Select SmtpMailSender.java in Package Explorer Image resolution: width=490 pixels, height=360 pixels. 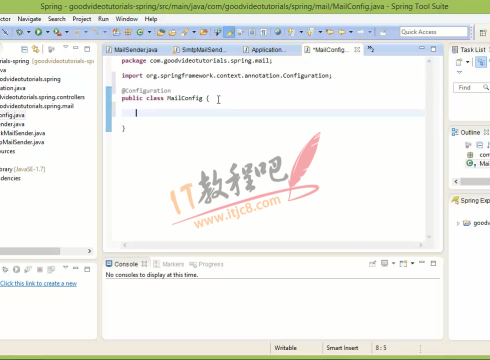(22, 142)
